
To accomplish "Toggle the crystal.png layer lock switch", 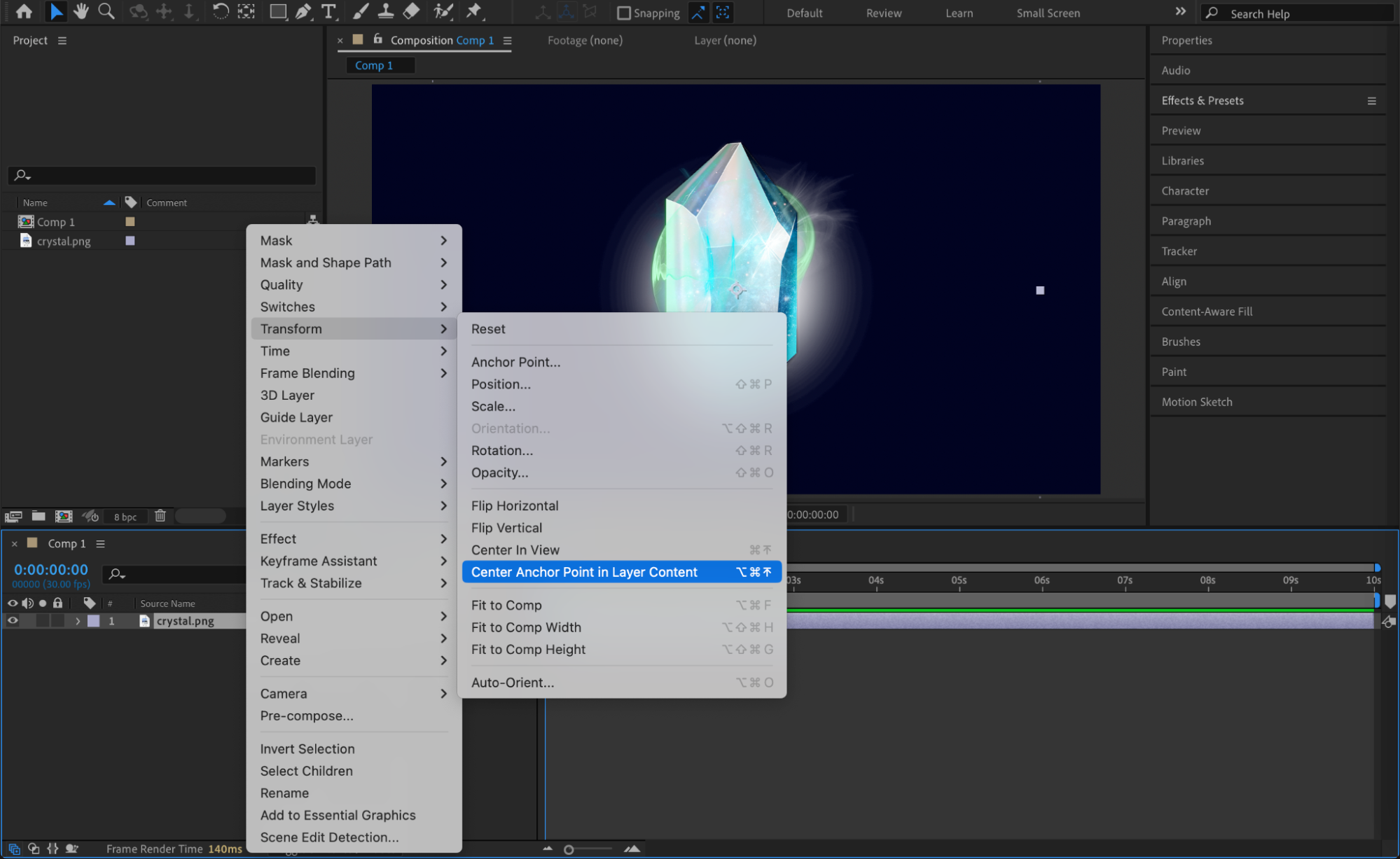I will 58,621.
